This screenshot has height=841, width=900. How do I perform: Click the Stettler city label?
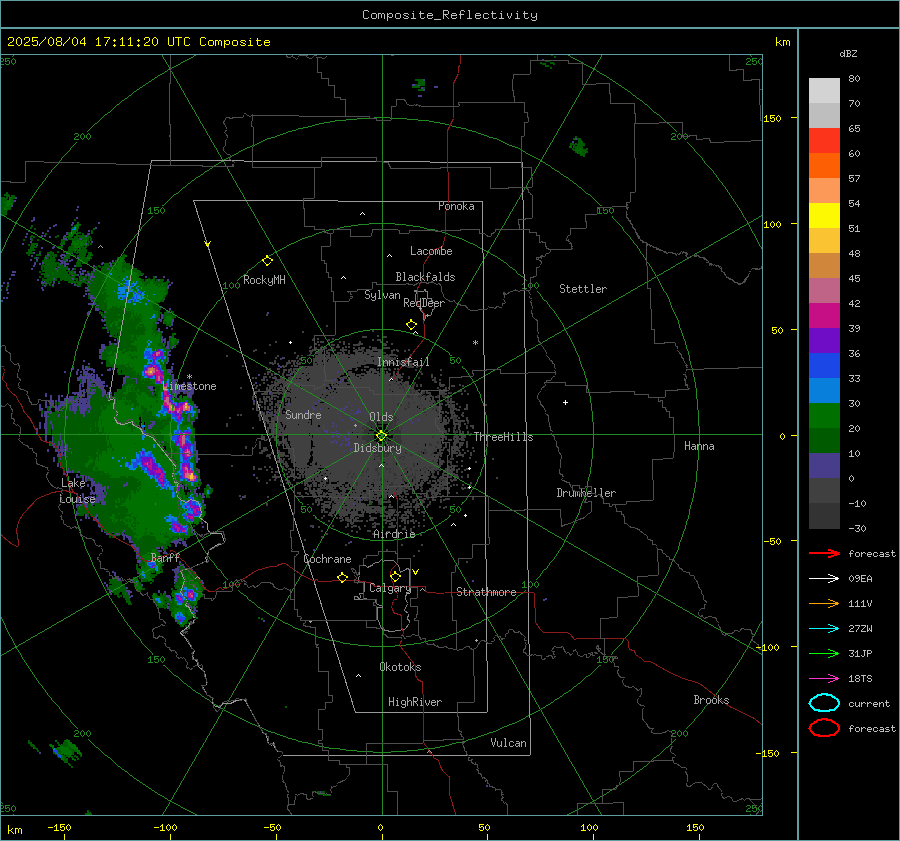coord(583,289)
